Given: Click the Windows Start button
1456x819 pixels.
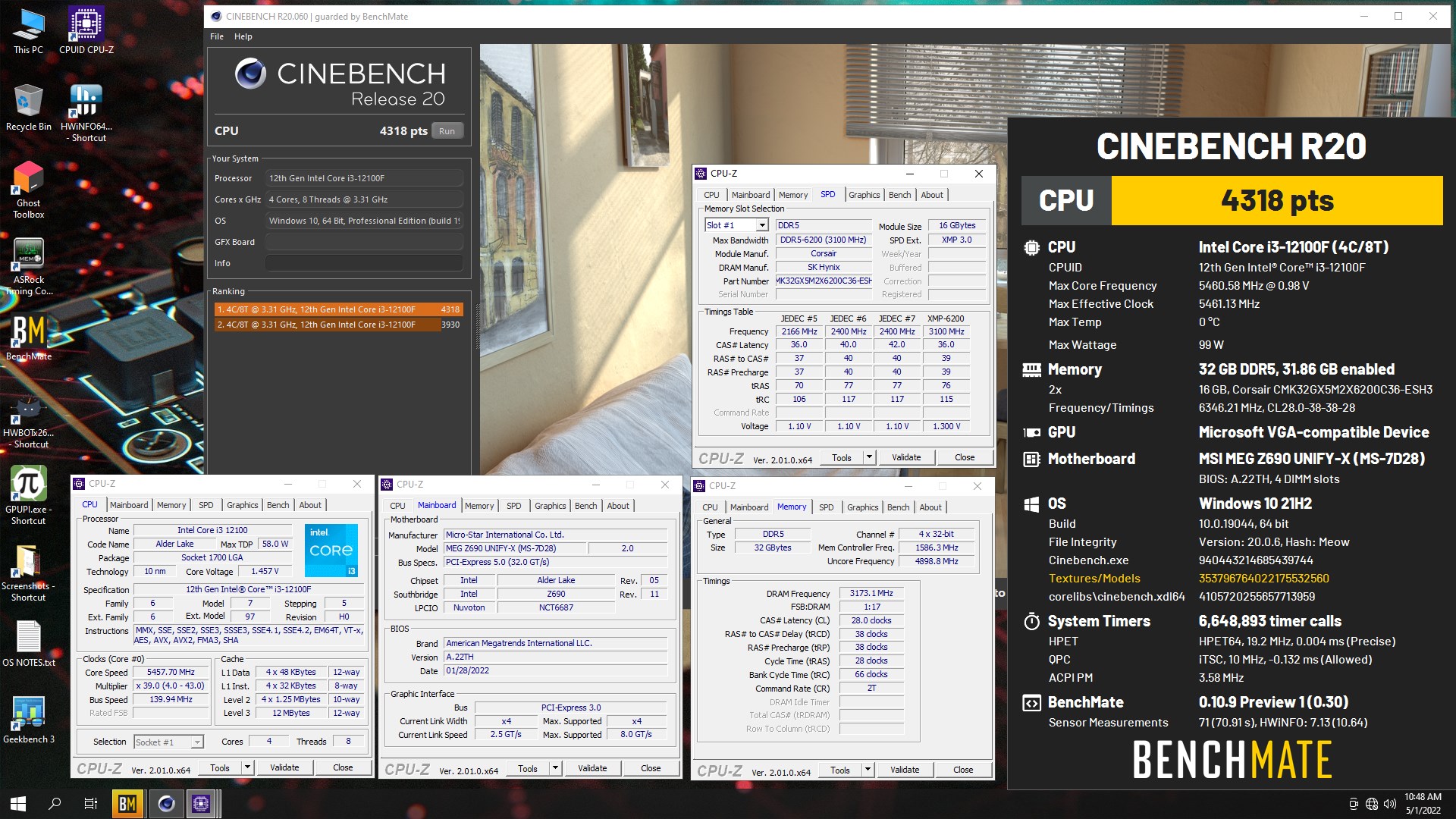Looking at the screenshot, I should click(18, 803).
